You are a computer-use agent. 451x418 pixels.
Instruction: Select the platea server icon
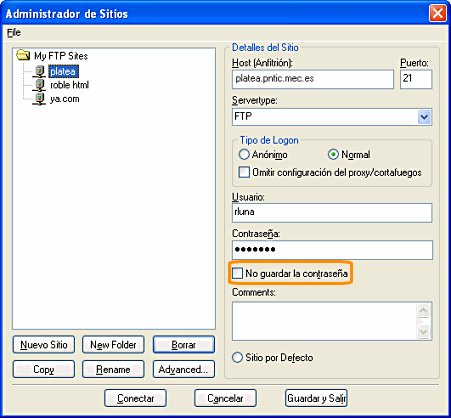[40, 71]
